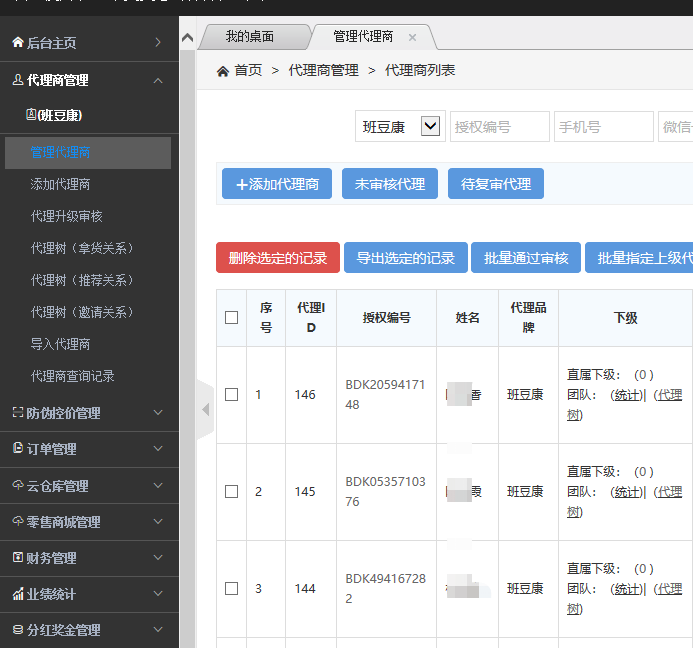
Task: Expand the 分红奖金管理 section
Action: coord(158,629)
